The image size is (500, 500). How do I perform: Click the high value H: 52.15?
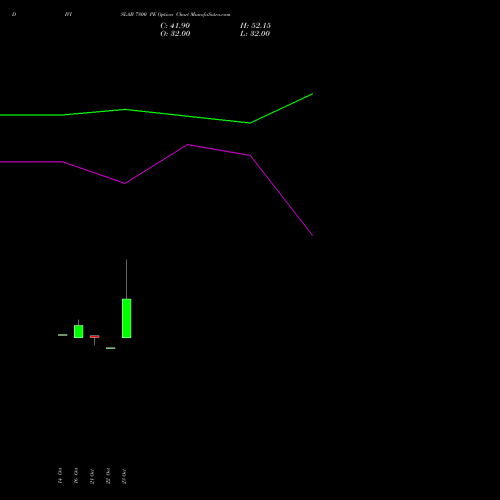tap(255, 26)
